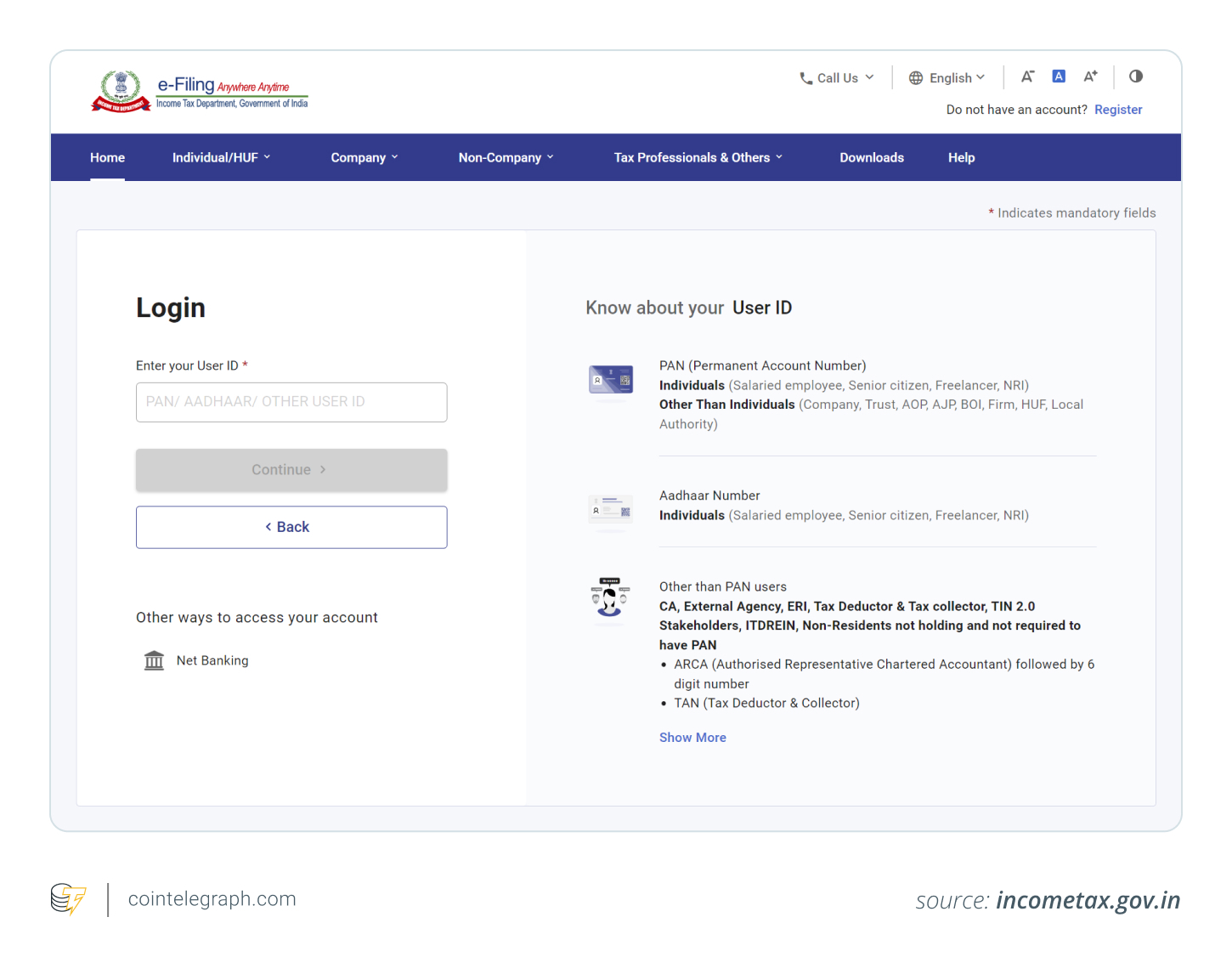Screen dimensions: 1232x968
Task: Click the User ID input field
Action: (x=291, y=402)
